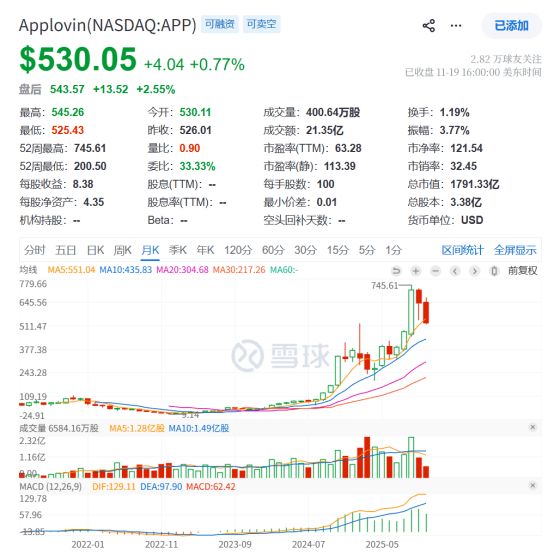This screenshot has height=553, width=554.
Task: Switch to the 五日 chart tab
Action: [66, 250]
